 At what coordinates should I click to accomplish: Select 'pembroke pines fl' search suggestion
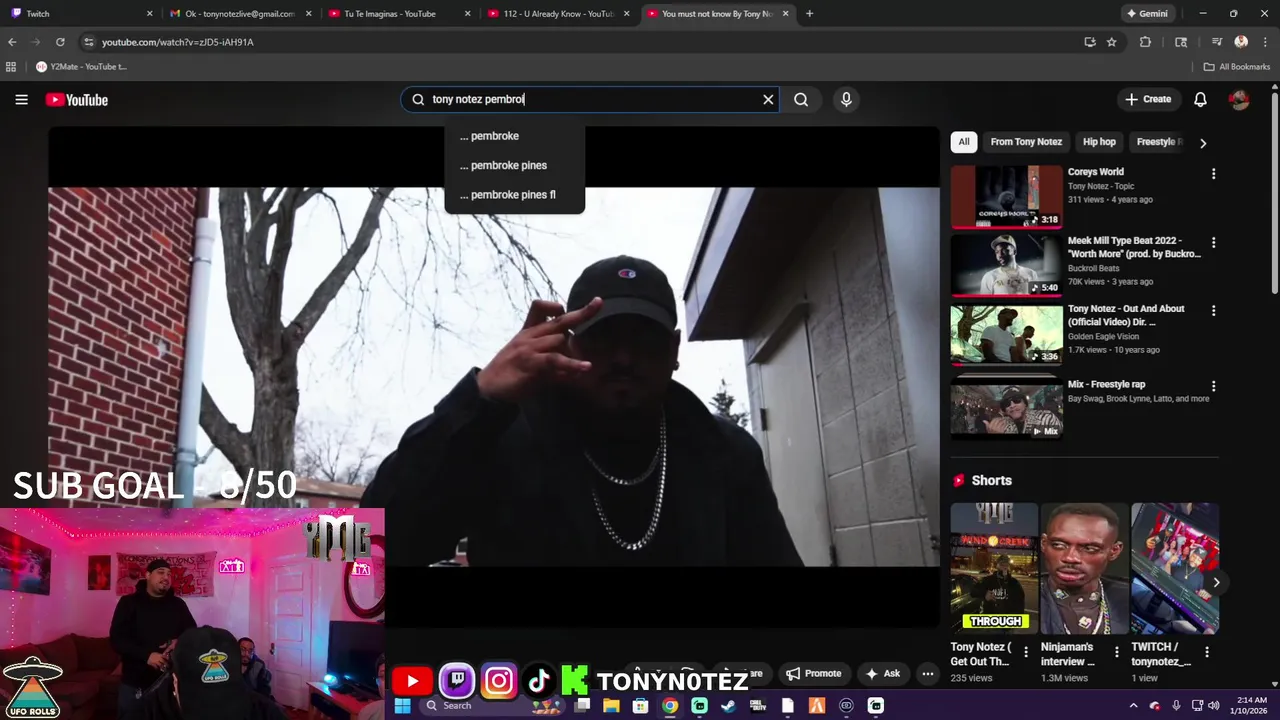514,195
